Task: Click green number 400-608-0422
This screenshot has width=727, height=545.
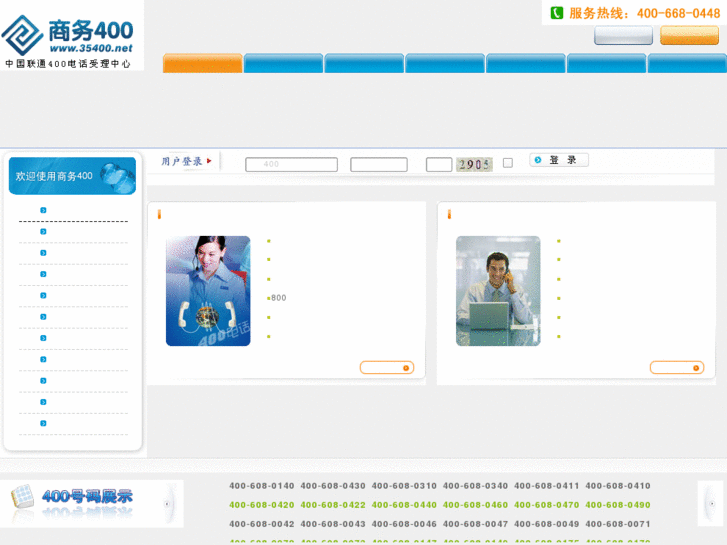Action: pyautogui.click(x=333, y=505)
